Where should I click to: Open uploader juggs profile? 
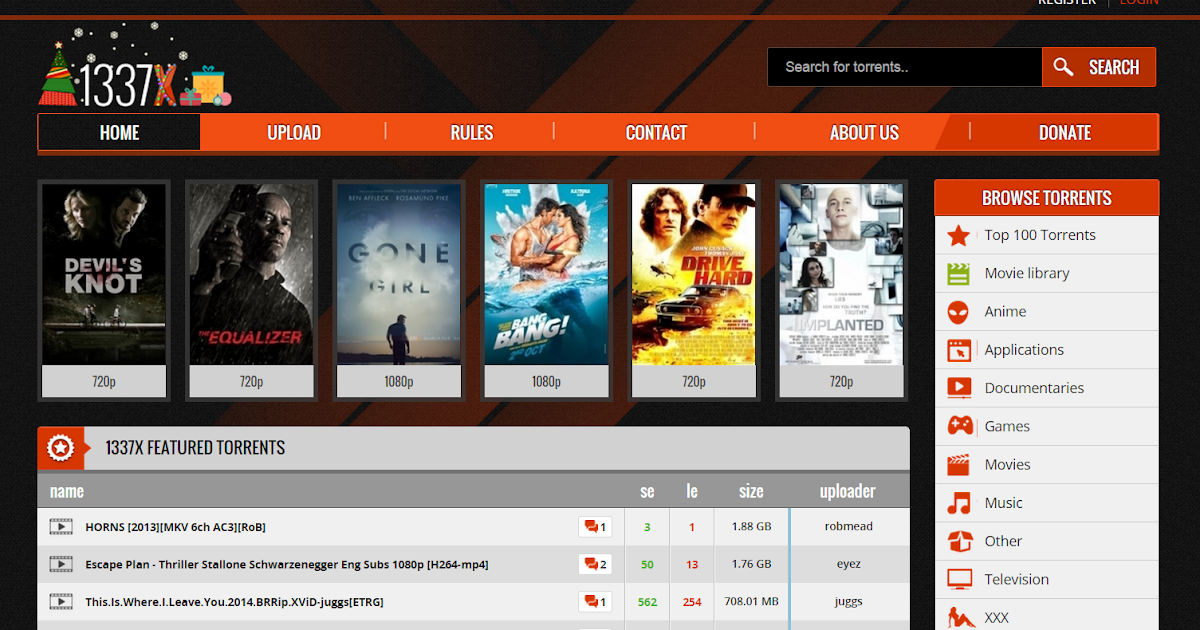point(849,602)
